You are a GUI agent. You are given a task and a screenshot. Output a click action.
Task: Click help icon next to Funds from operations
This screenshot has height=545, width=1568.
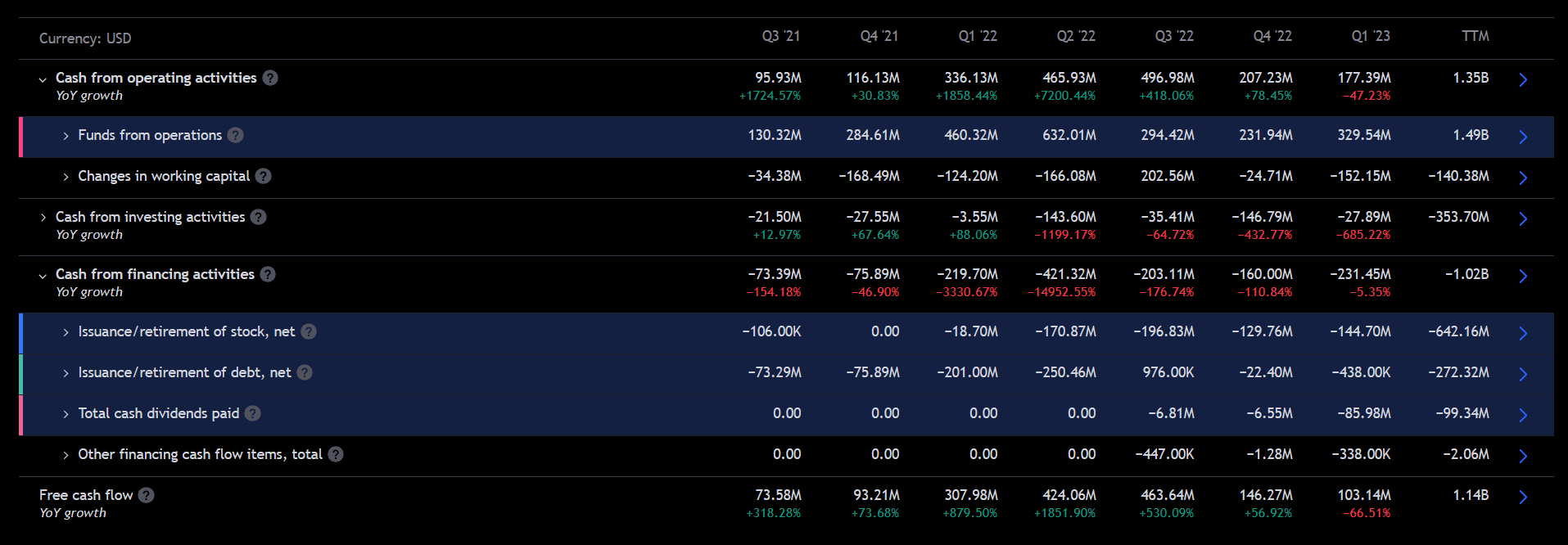point(236,135)
